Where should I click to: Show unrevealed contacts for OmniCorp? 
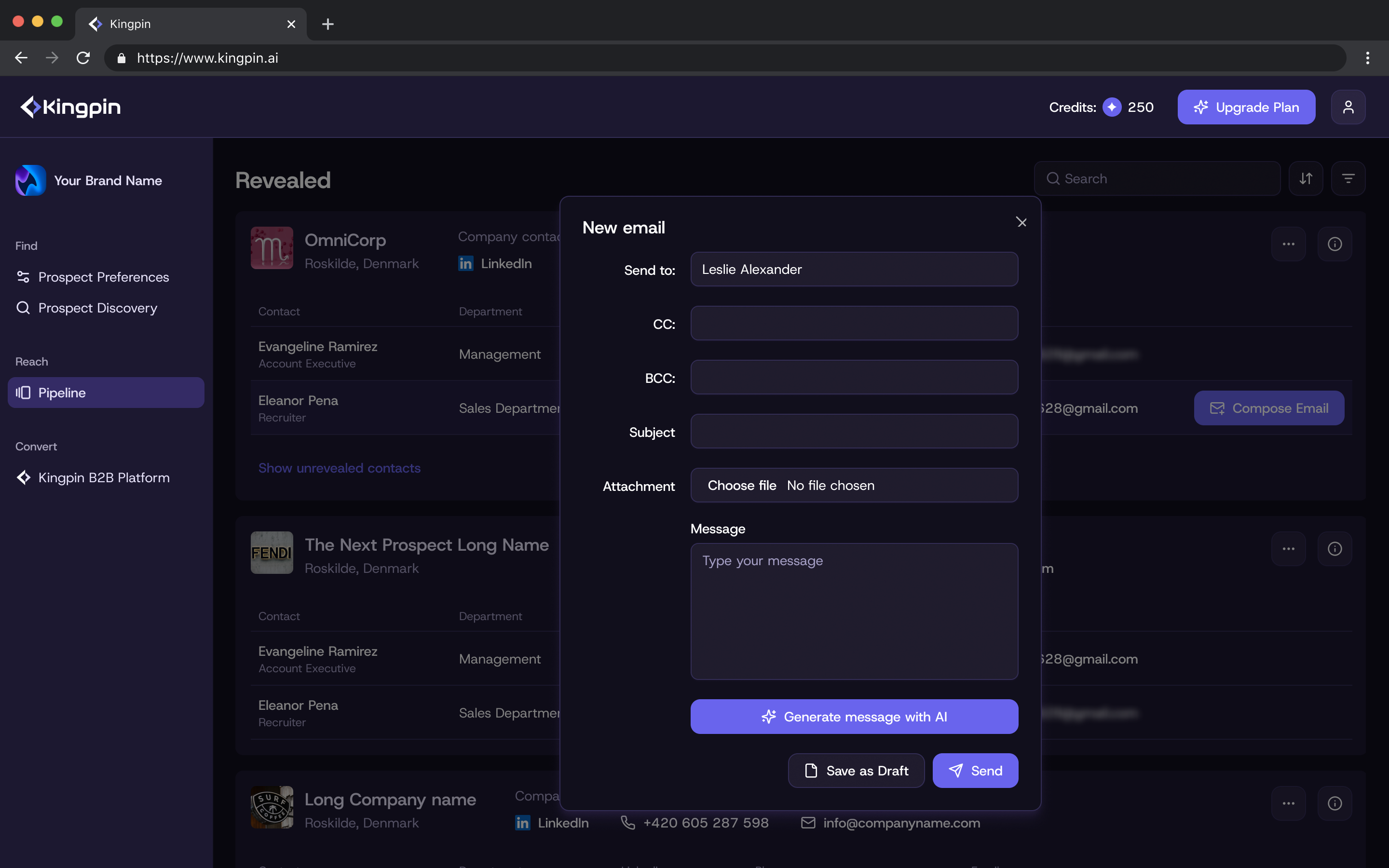339,468
